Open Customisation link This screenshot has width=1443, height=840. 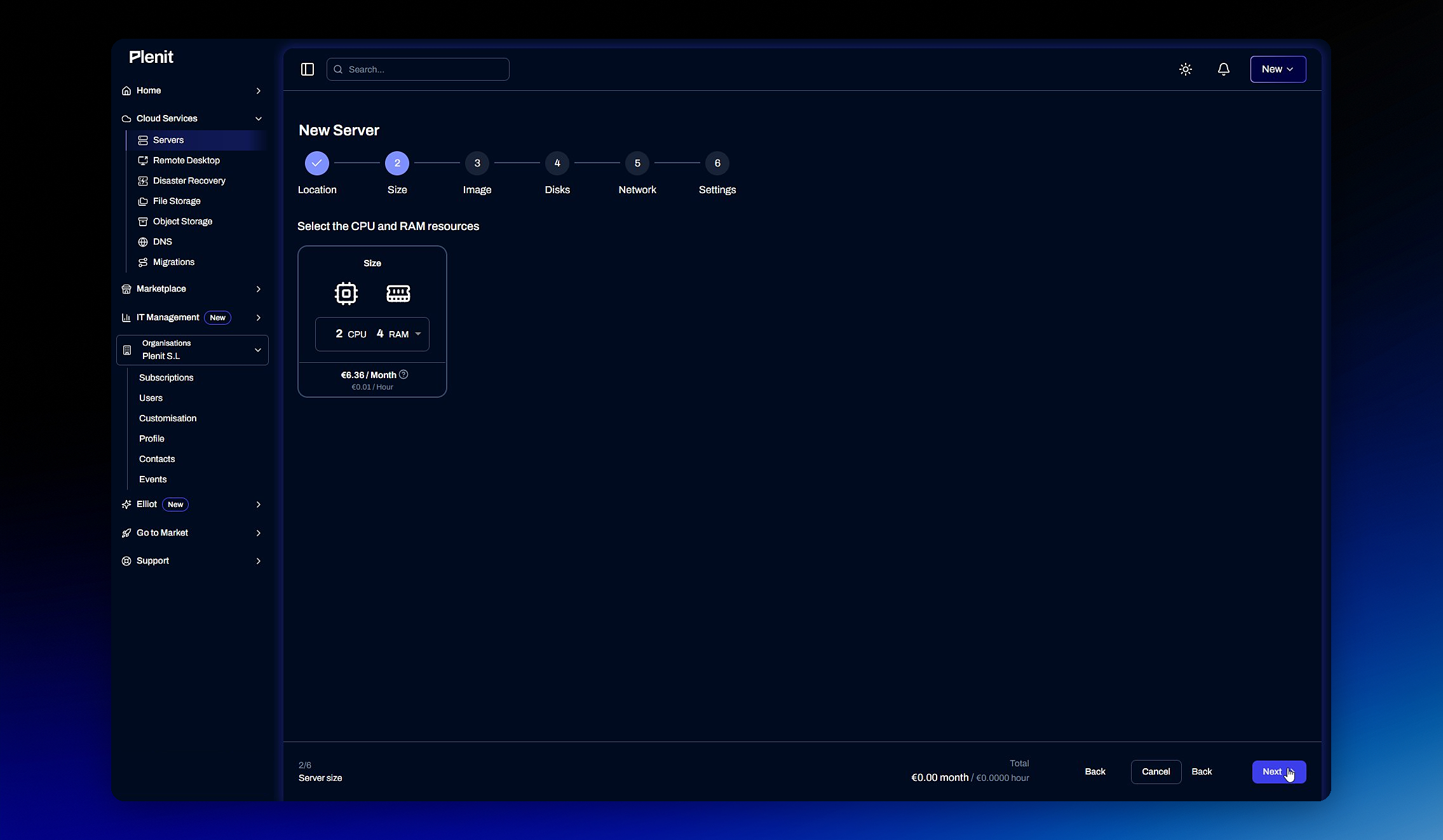tap(168, 419)
